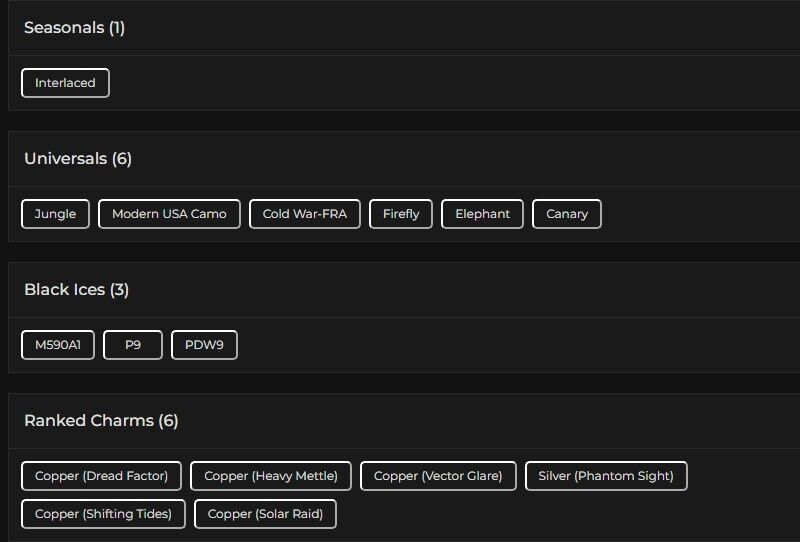Pick the Elephant universal skin tag
This screenshot has height=542, width=800.
482,214
